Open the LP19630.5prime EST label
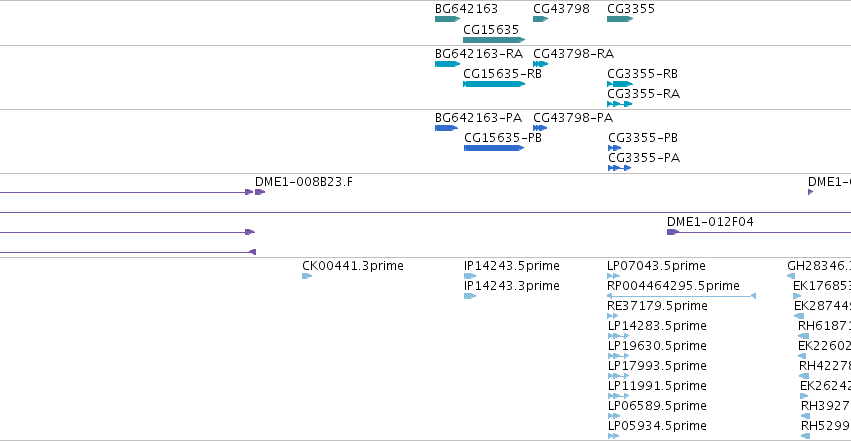 click(x=657, y=346)
